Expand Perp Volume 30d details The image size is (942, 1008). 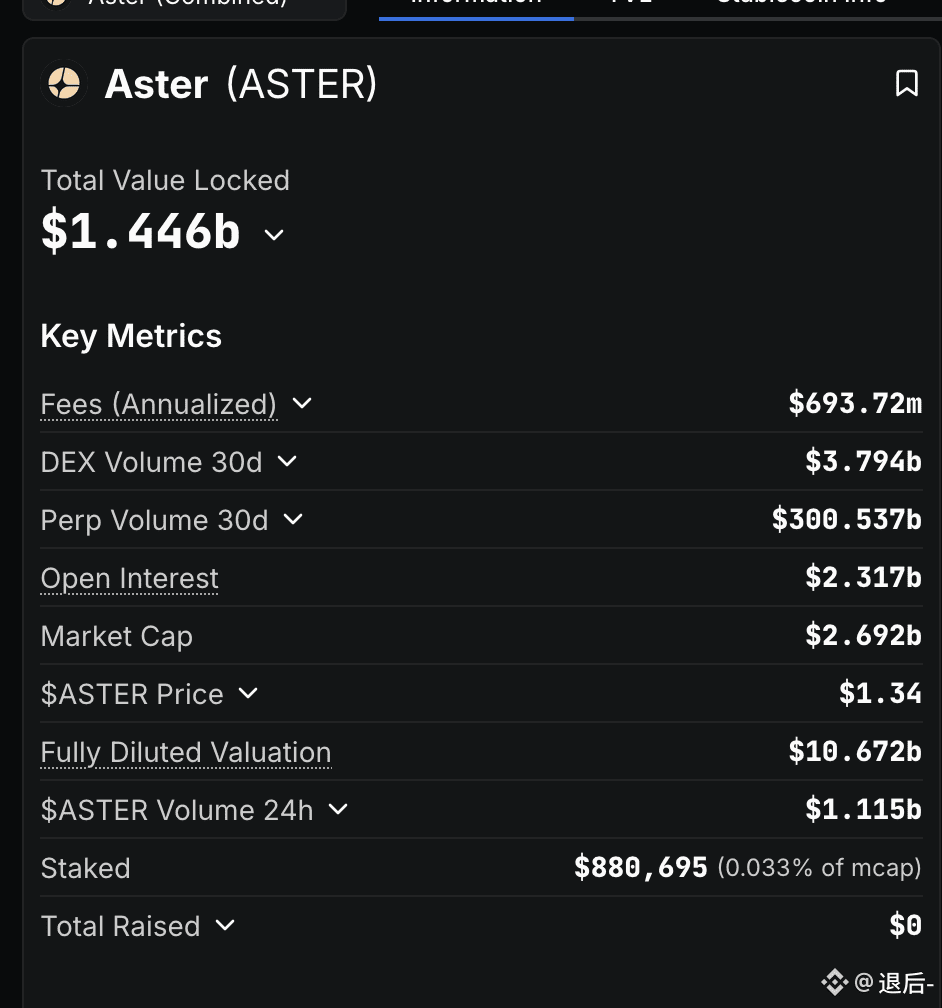click(293, 519)
